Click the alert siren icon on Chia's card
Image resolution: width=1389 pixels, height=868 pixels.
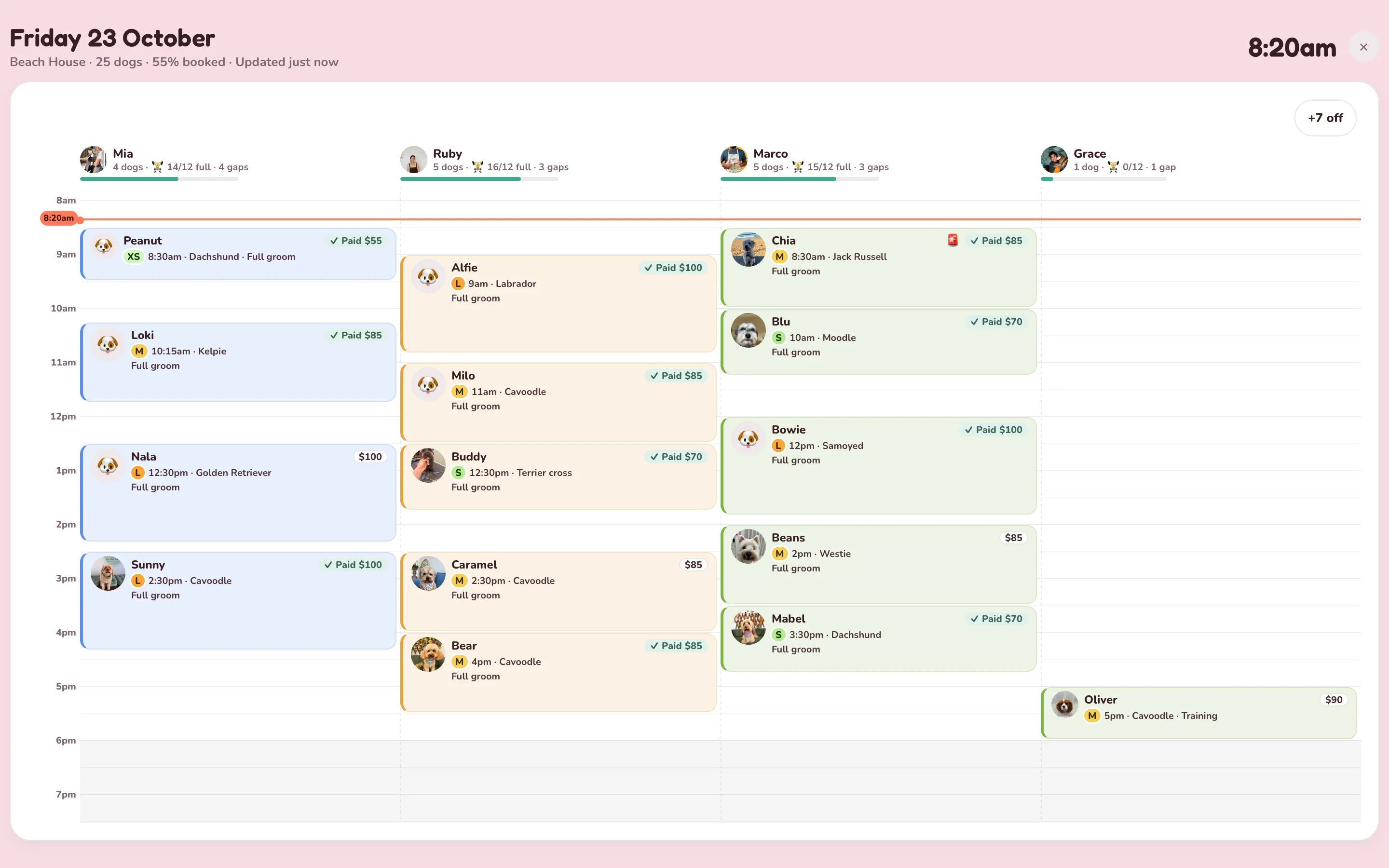(953, 241)
